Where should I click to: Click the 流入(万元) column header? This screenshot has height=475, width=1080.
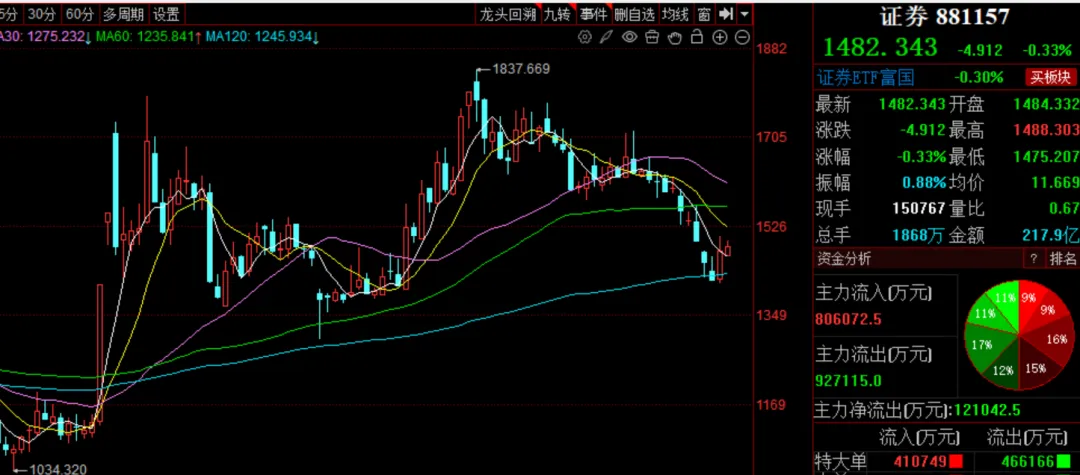(920, 436)
